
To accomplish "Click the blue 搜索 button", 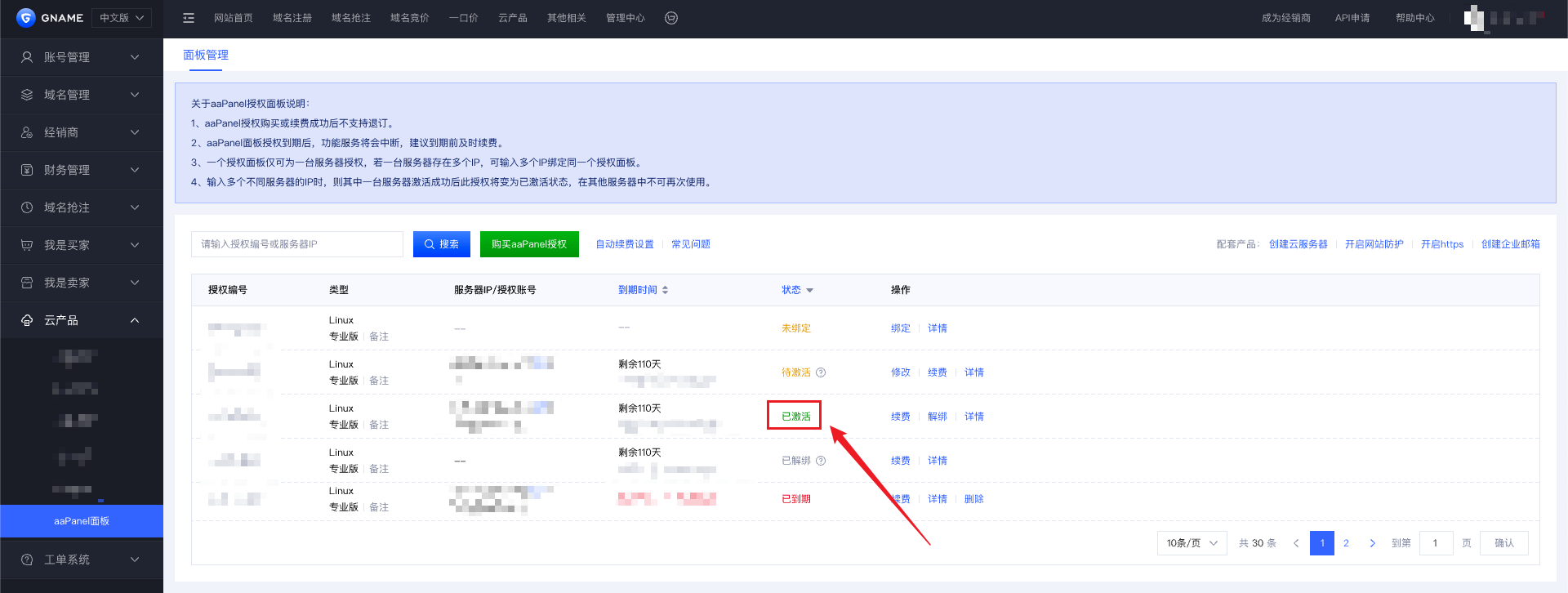I will [442, 244].
